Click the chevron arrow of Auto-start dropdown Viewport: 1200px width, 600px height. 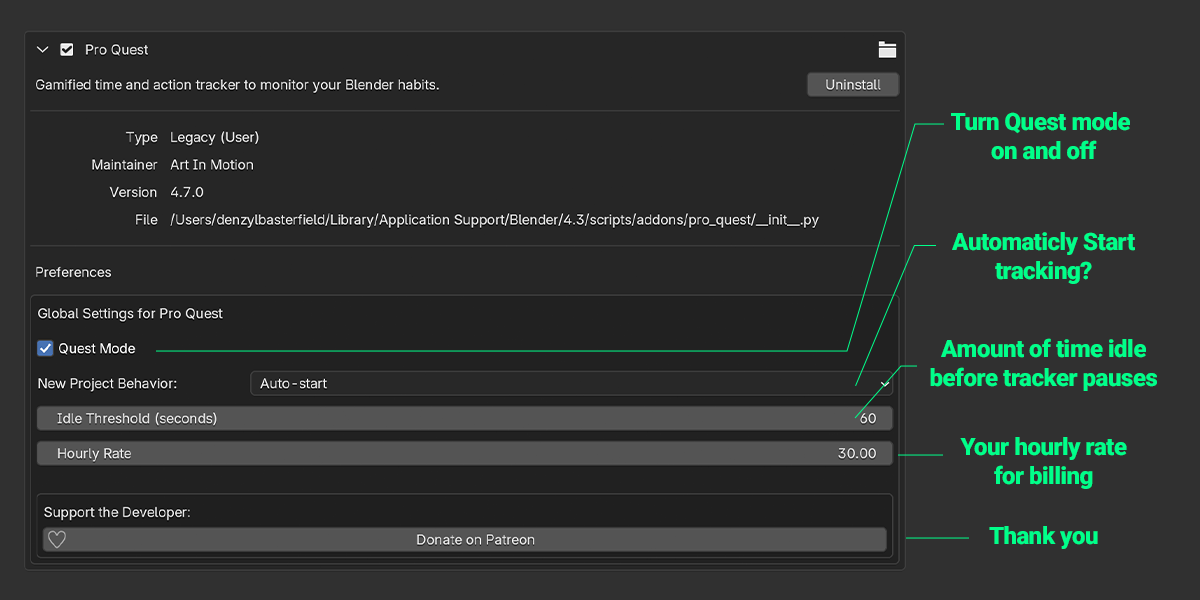coord(884,384)
